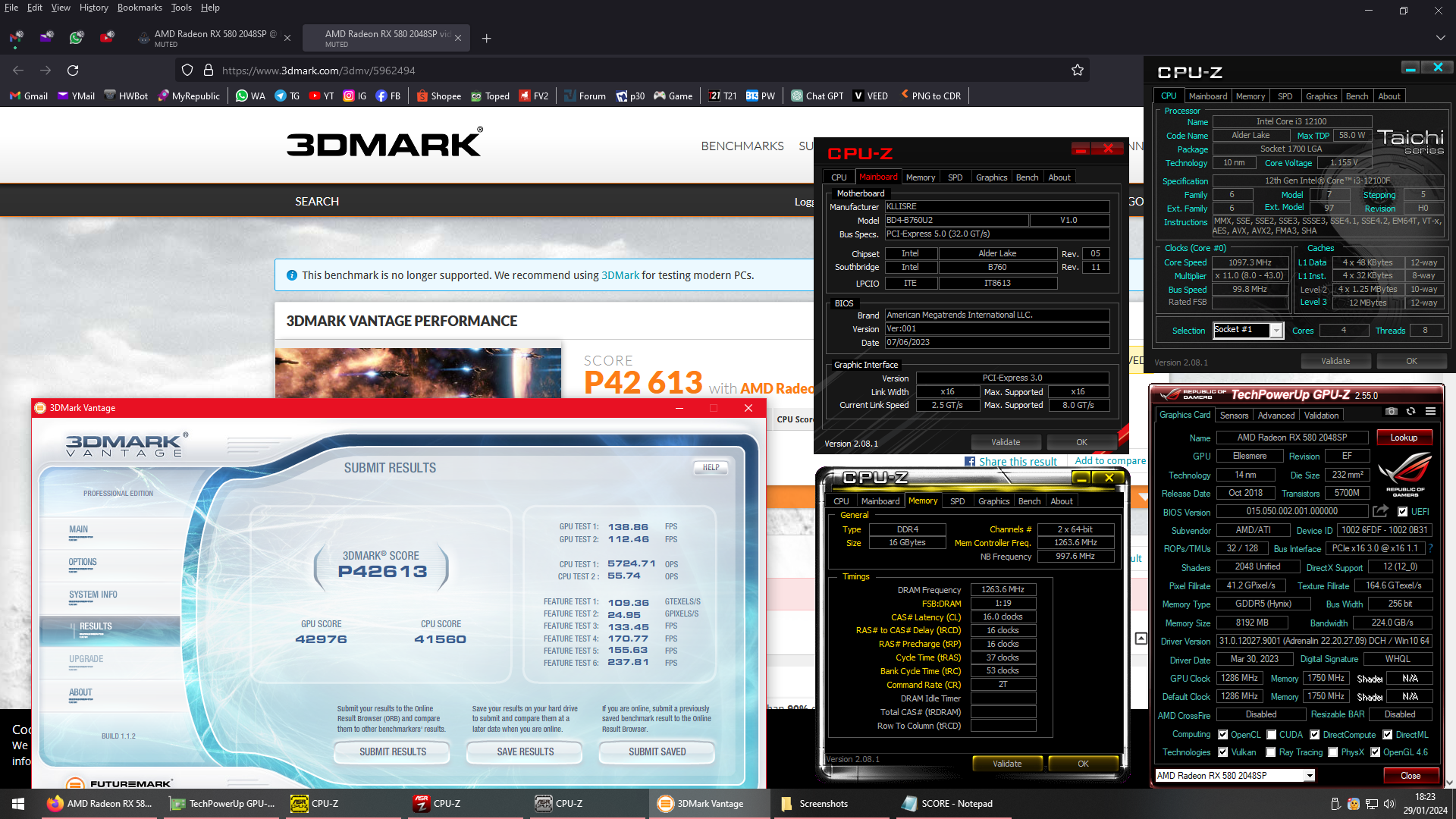Click BENCHMARKS in 3DMark site navigation
Screen dimensions: 1456x819
[742, 146]
